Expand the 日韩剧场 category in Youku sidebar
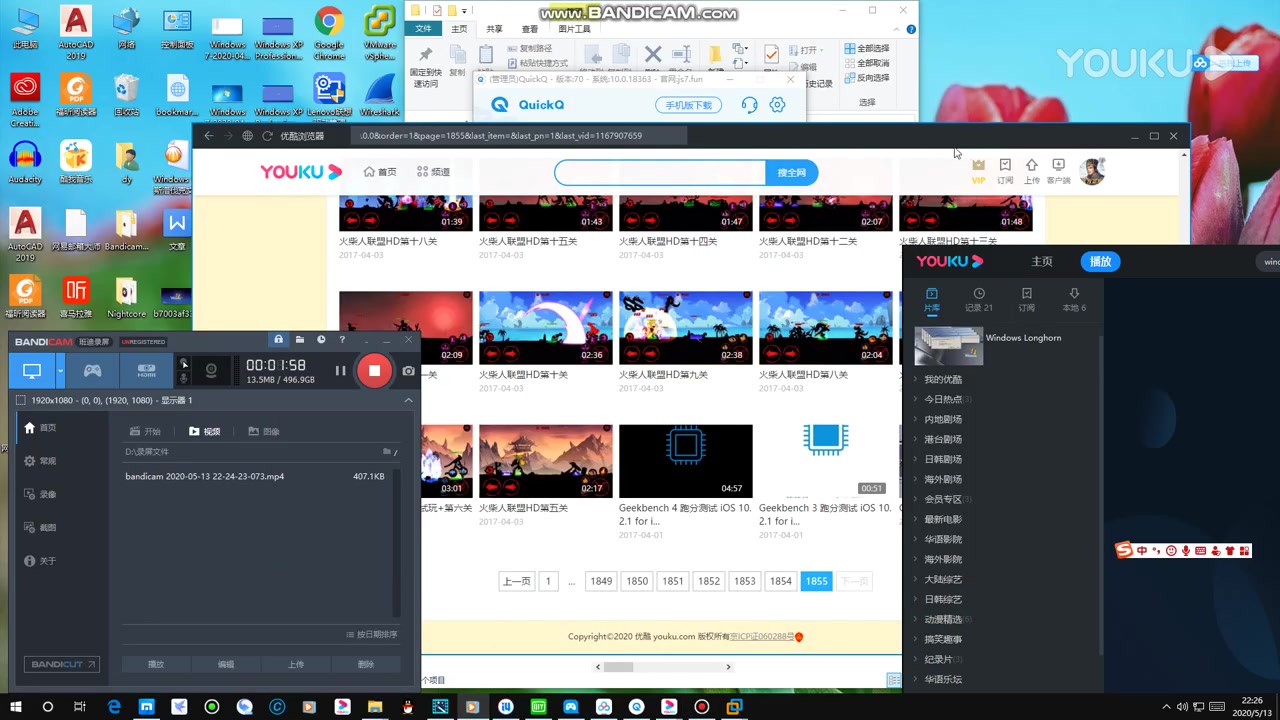 (x=942, y=459)
